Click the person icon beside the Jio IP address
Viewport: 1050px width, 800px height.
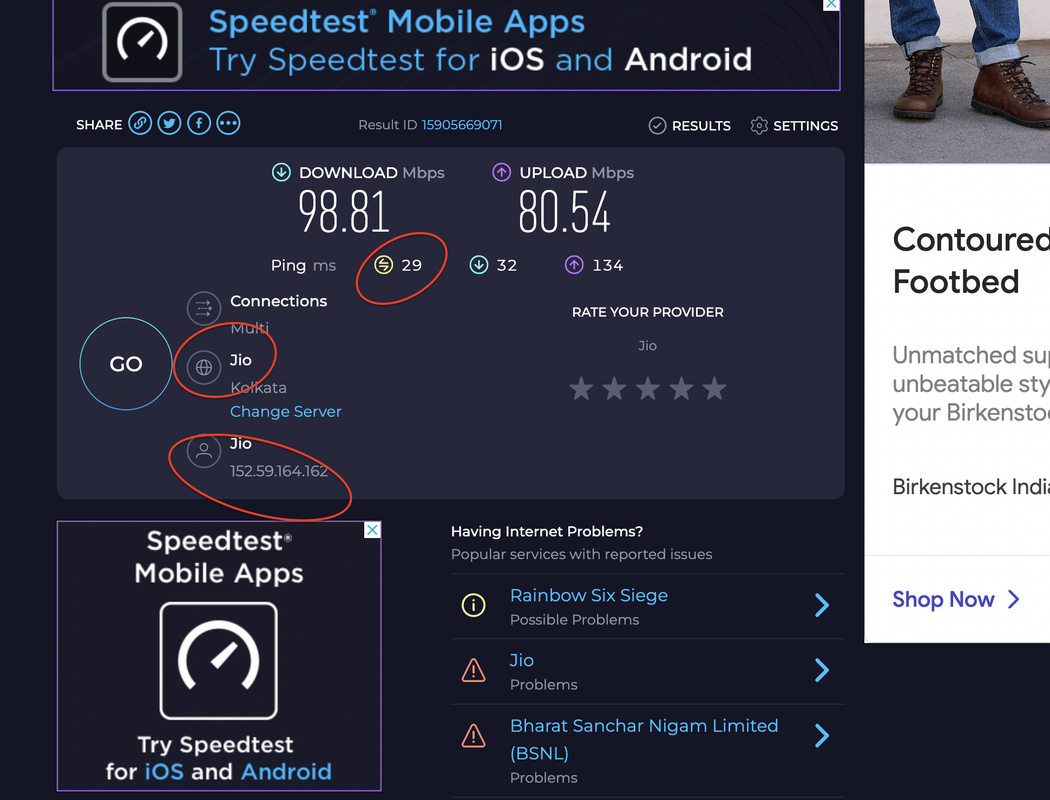(204, 451)
